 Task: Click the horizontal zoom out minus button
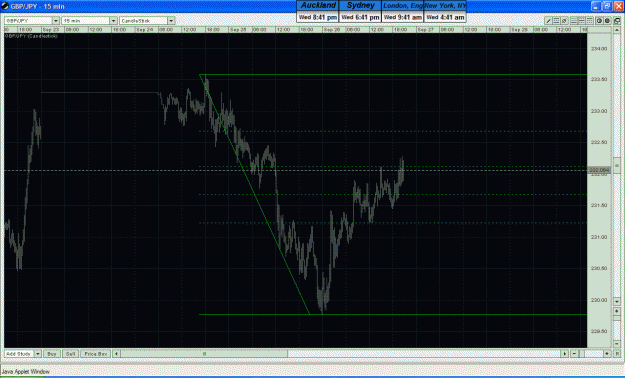click(574, 354)
